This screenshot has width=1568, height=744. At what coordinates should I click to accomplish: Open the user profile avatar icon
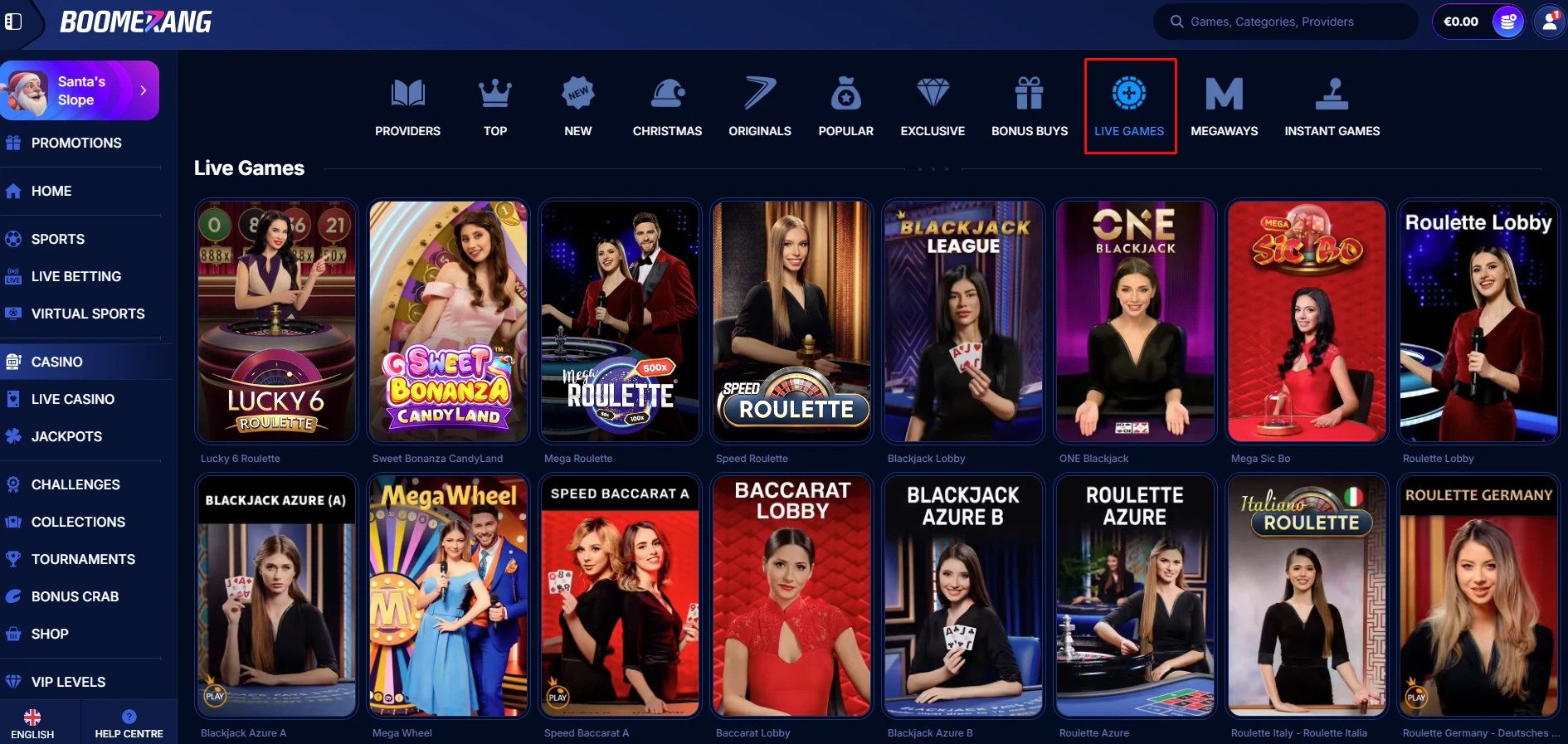pos(1548,22)
